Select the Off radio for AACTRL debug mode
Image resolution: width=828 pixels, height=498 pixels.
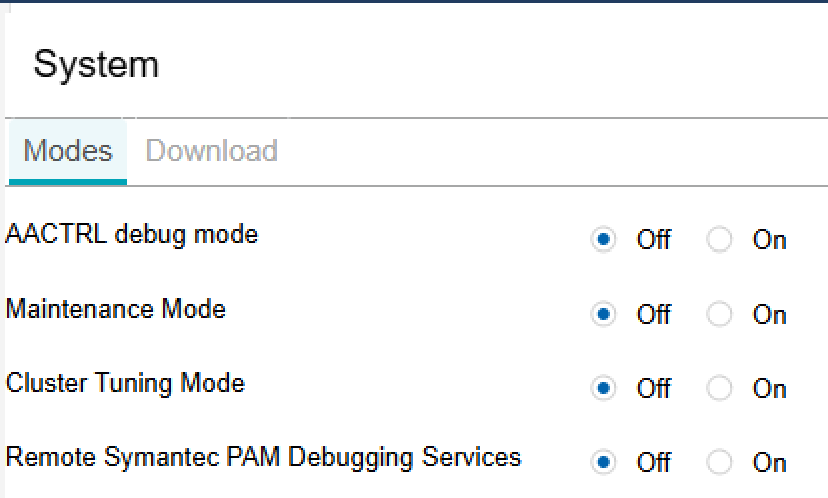pos(604,239)
